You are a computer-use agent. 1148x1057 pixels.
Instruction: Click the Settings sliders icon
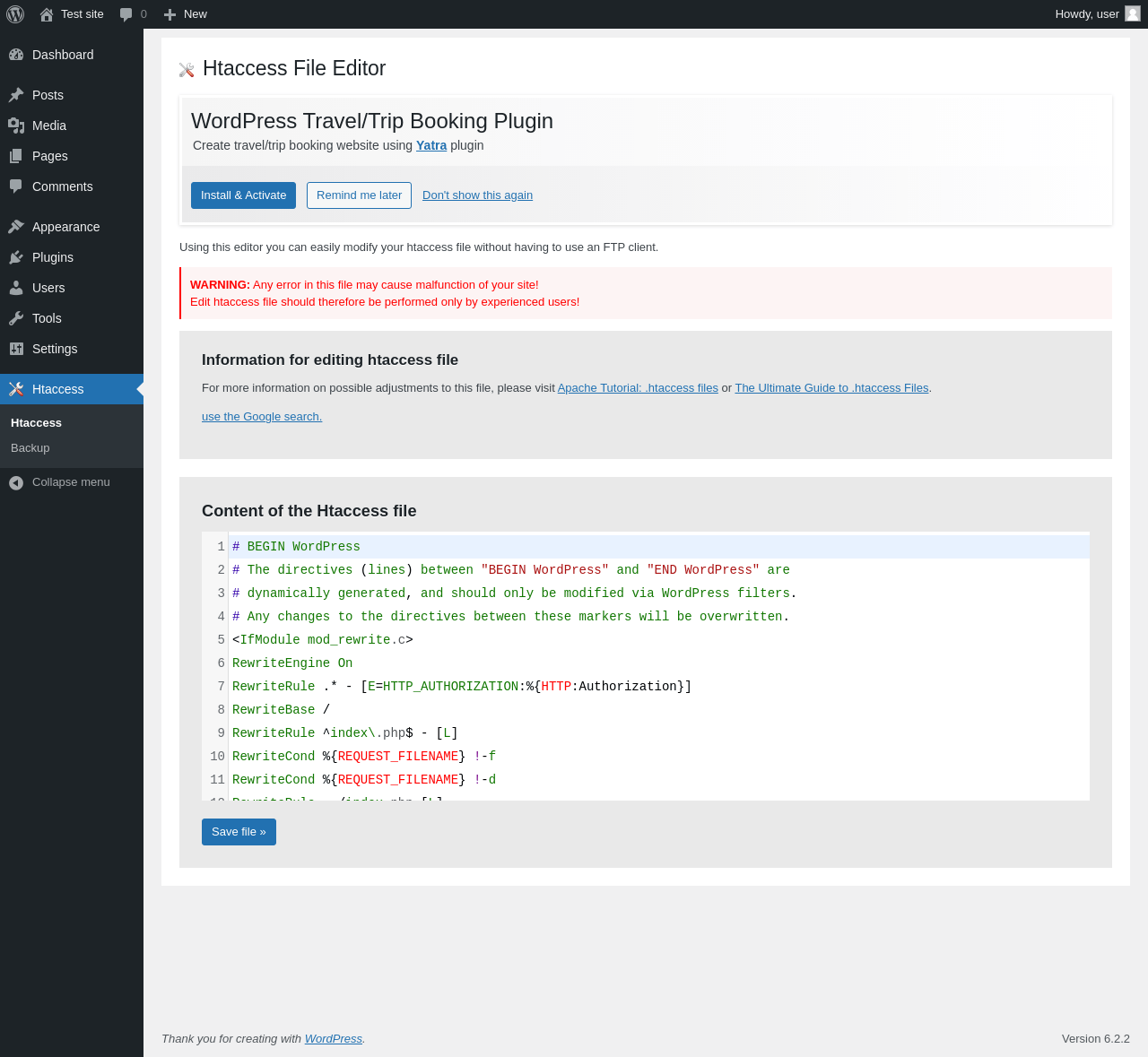tap(16, 349)
